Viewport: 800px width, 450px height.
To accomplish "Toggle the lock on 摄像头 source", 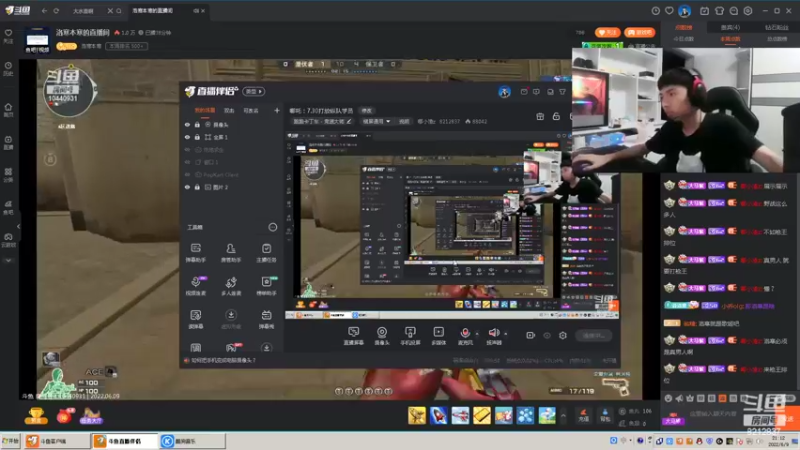I will pyautogui.click(x=197, y=124).
